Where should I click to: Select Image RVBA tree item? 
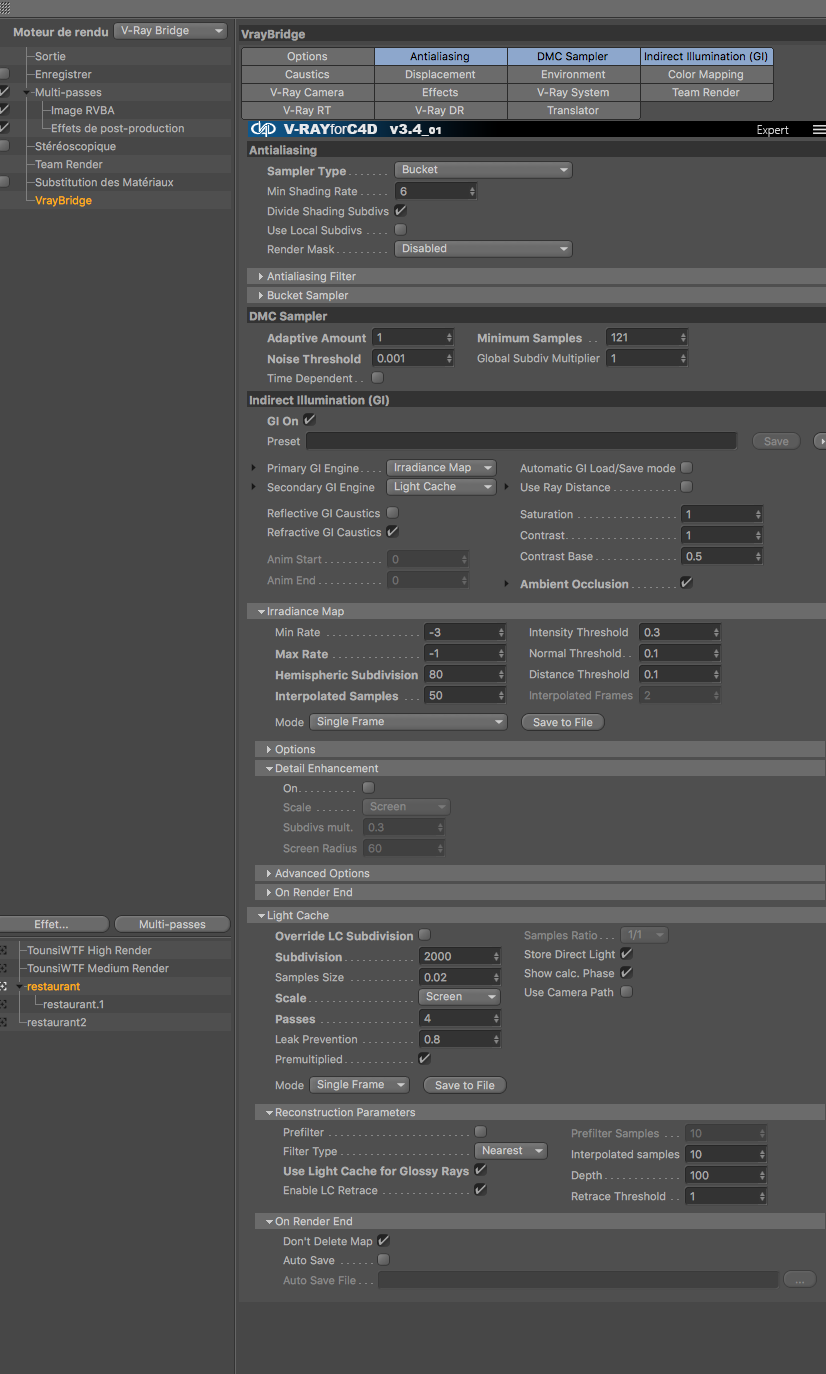(82, 111)
